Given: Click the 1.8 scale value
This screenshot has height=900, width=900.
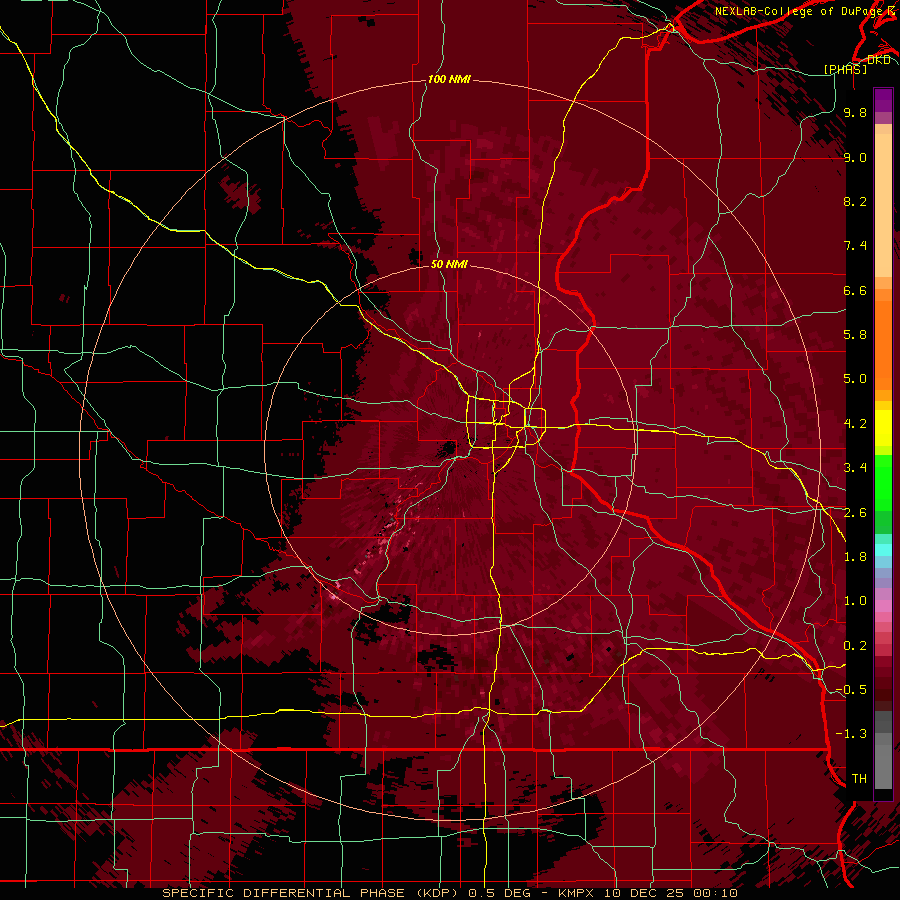Looking at the screenshot, I should [855, 557].
